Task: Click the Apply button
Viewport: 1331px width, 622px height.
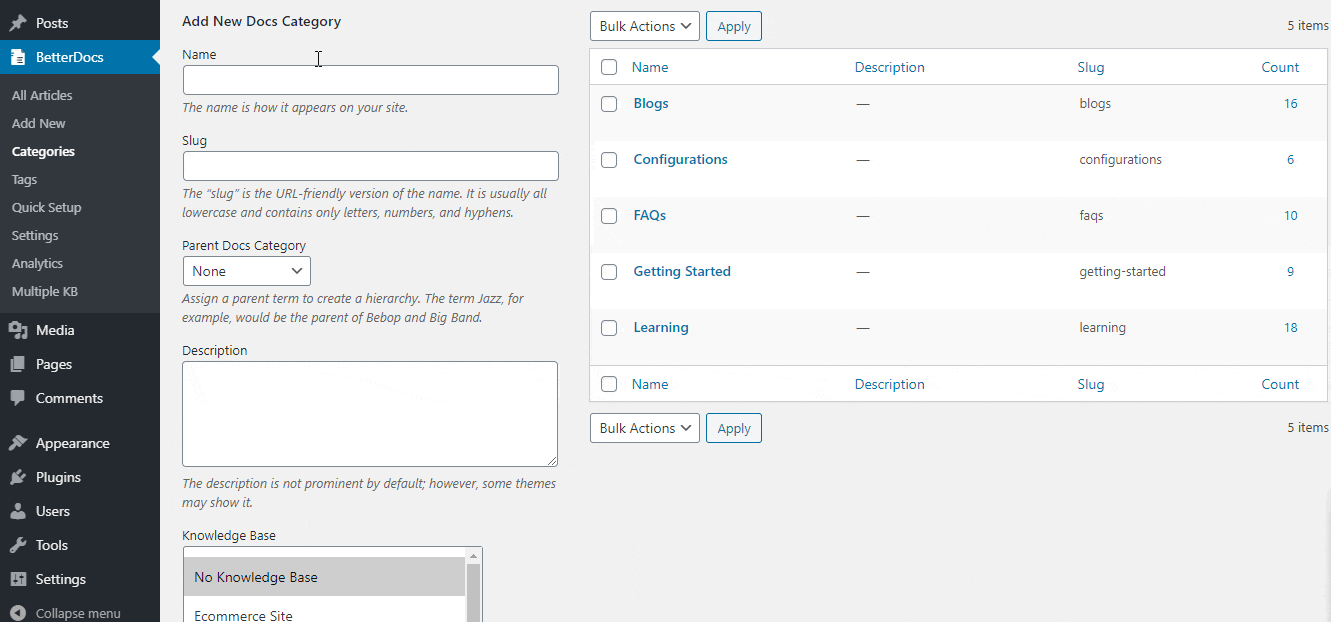Action: click(x=733, y=25)
